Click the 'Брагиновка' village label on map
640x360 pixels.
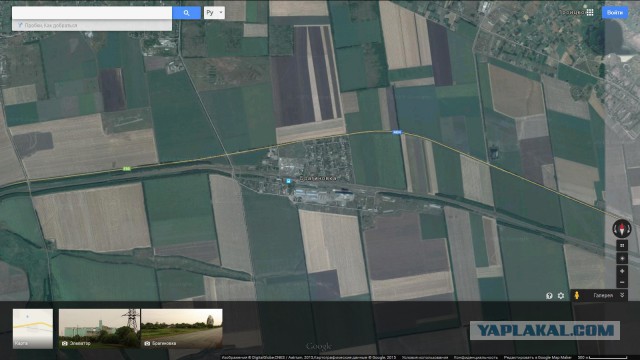tap(318, 178)
